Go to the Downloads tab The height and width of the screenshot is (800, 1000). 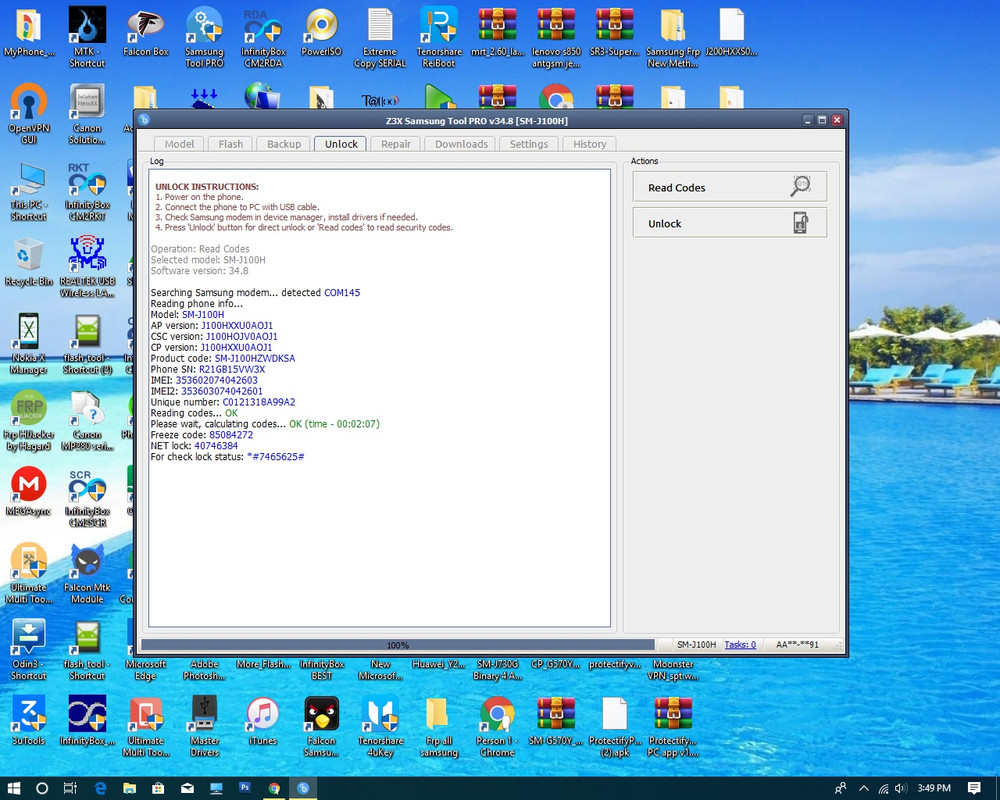461,144
